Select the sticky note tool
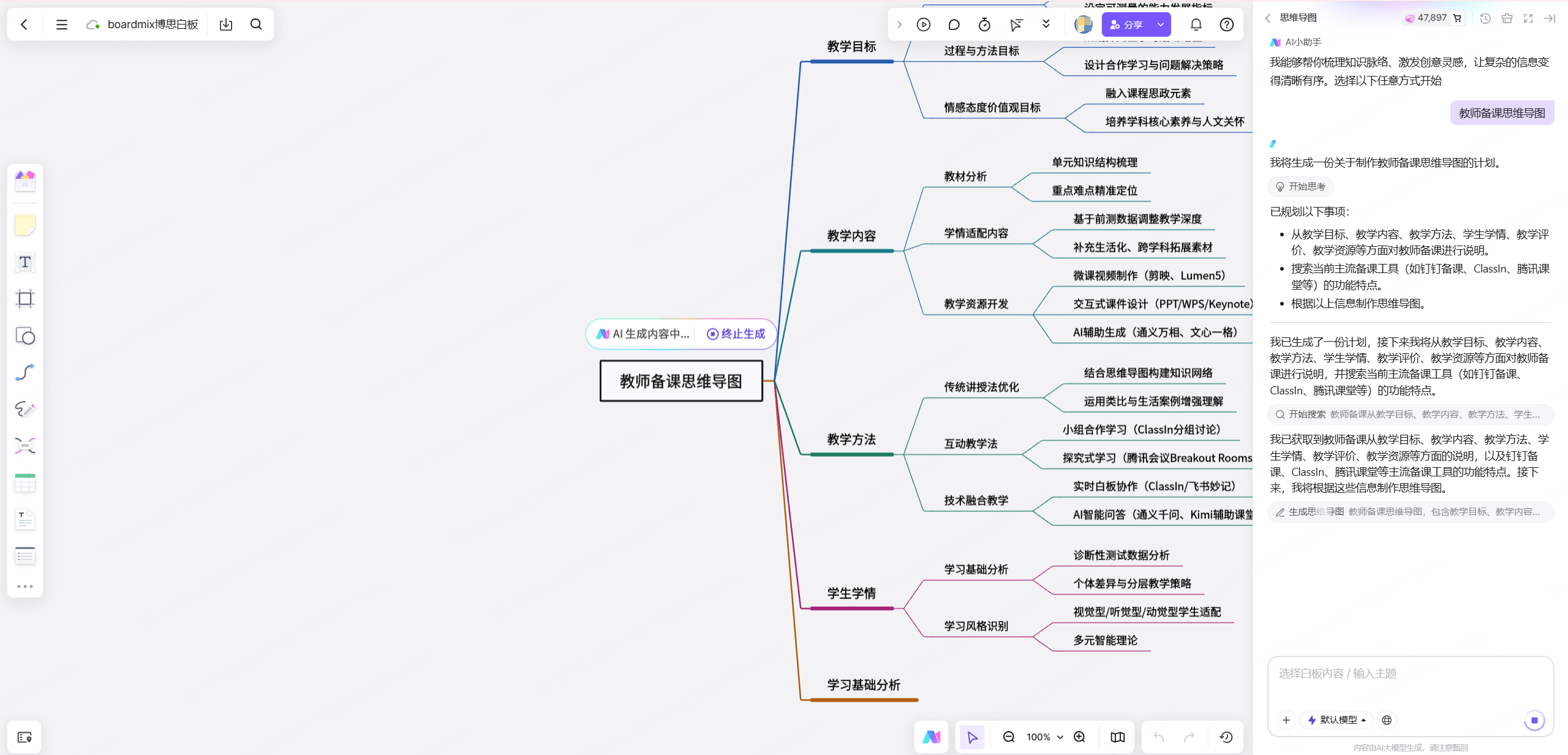The image size is (1568, 755). click(25, 225)
